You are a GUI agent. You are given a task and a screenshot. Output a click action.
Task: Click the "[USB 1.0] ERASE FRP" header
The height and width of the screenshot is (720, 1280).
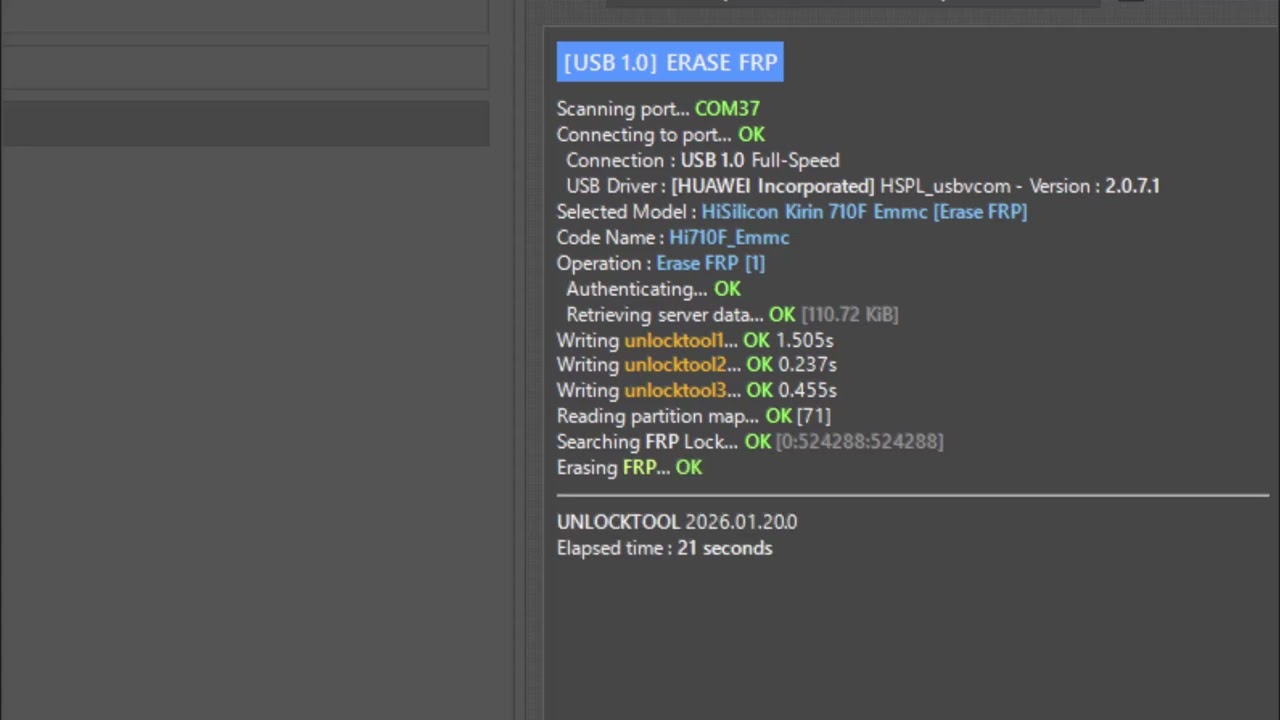670,62
